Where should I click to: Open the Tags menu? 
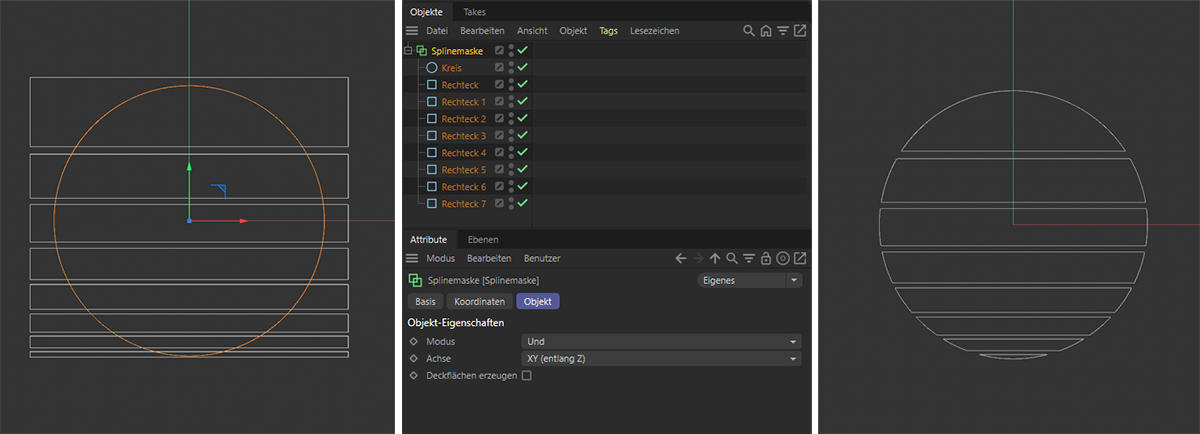tap(608, 31)
